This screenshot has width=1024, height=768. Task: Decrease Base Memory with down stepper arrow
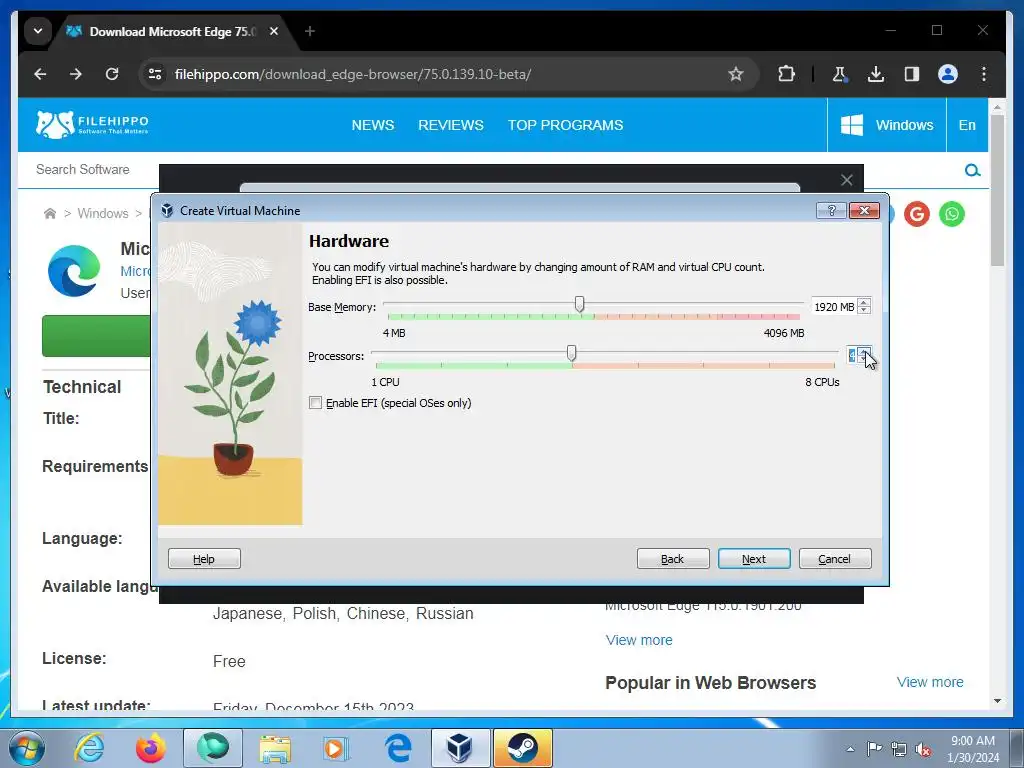[x=864, y=311]
